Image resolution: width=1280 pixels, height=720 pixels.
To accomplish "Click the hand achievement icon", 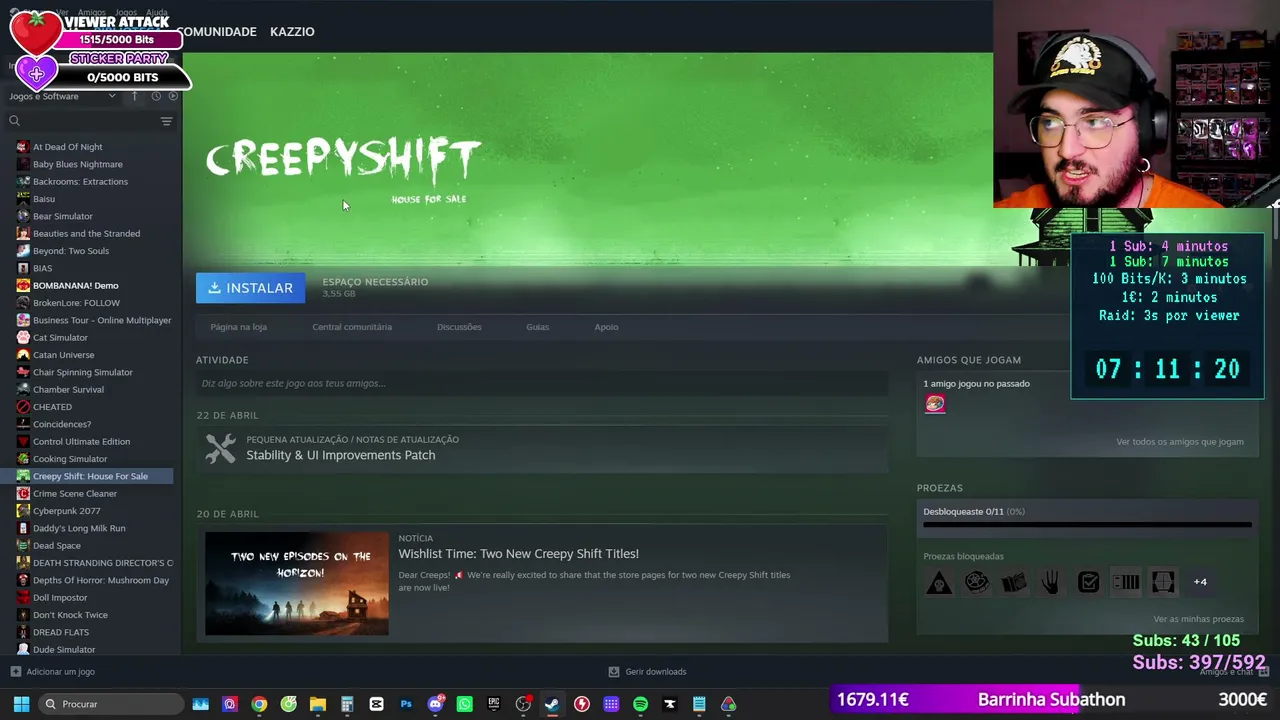I will pos(1051,582).
